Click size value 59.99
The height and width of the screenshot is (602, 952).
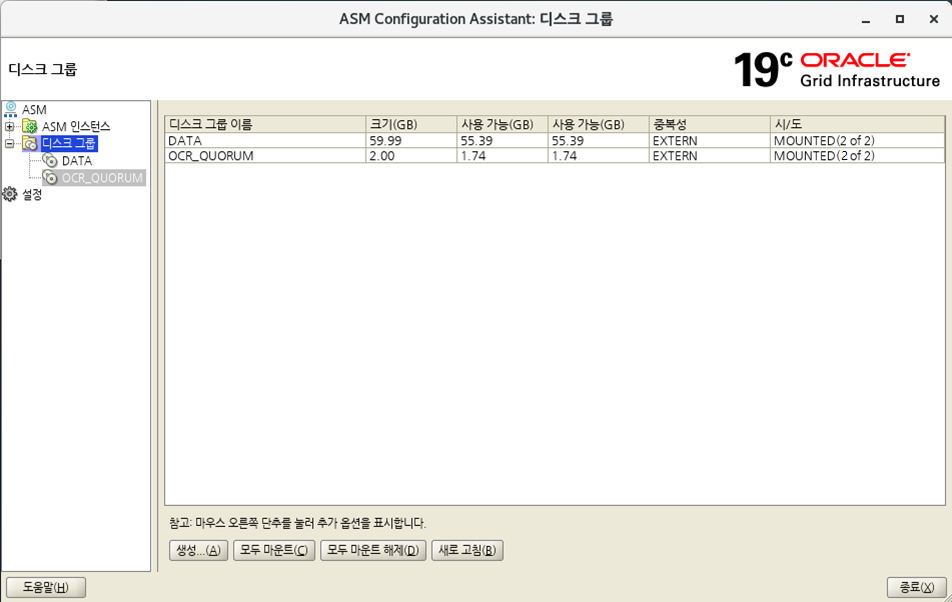(x=386, y=140)
